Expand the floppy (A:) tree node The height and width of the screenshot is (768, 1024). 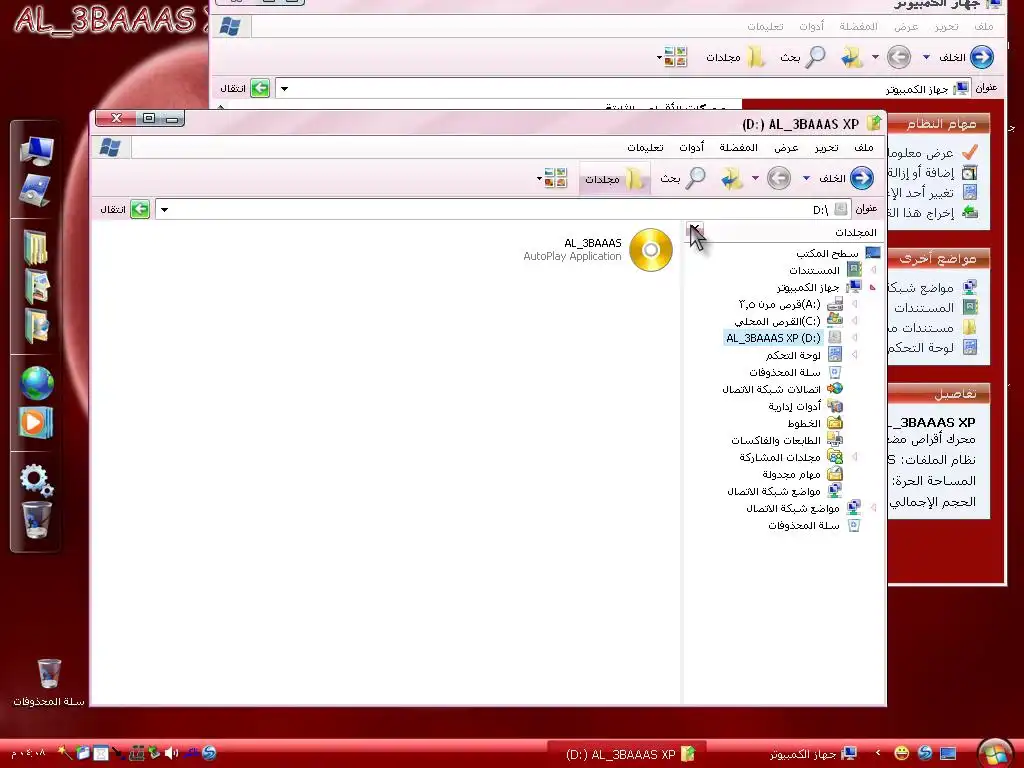tap(854, 304)
